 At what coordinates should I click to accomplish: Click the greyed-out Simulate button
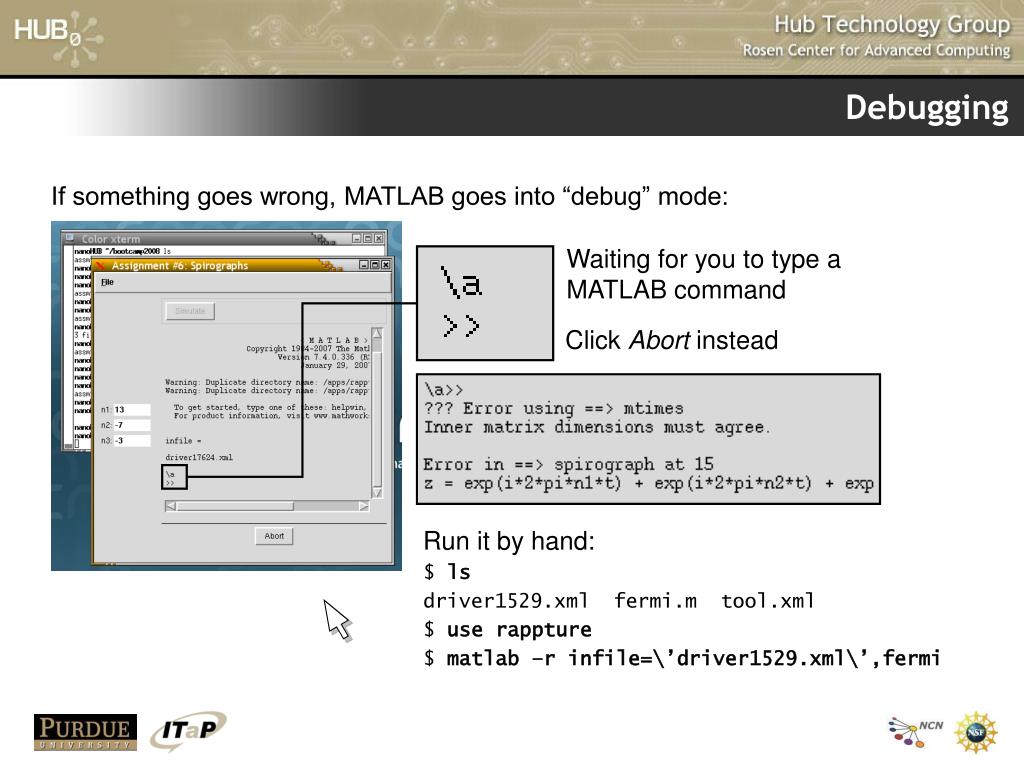coord(190,311)
